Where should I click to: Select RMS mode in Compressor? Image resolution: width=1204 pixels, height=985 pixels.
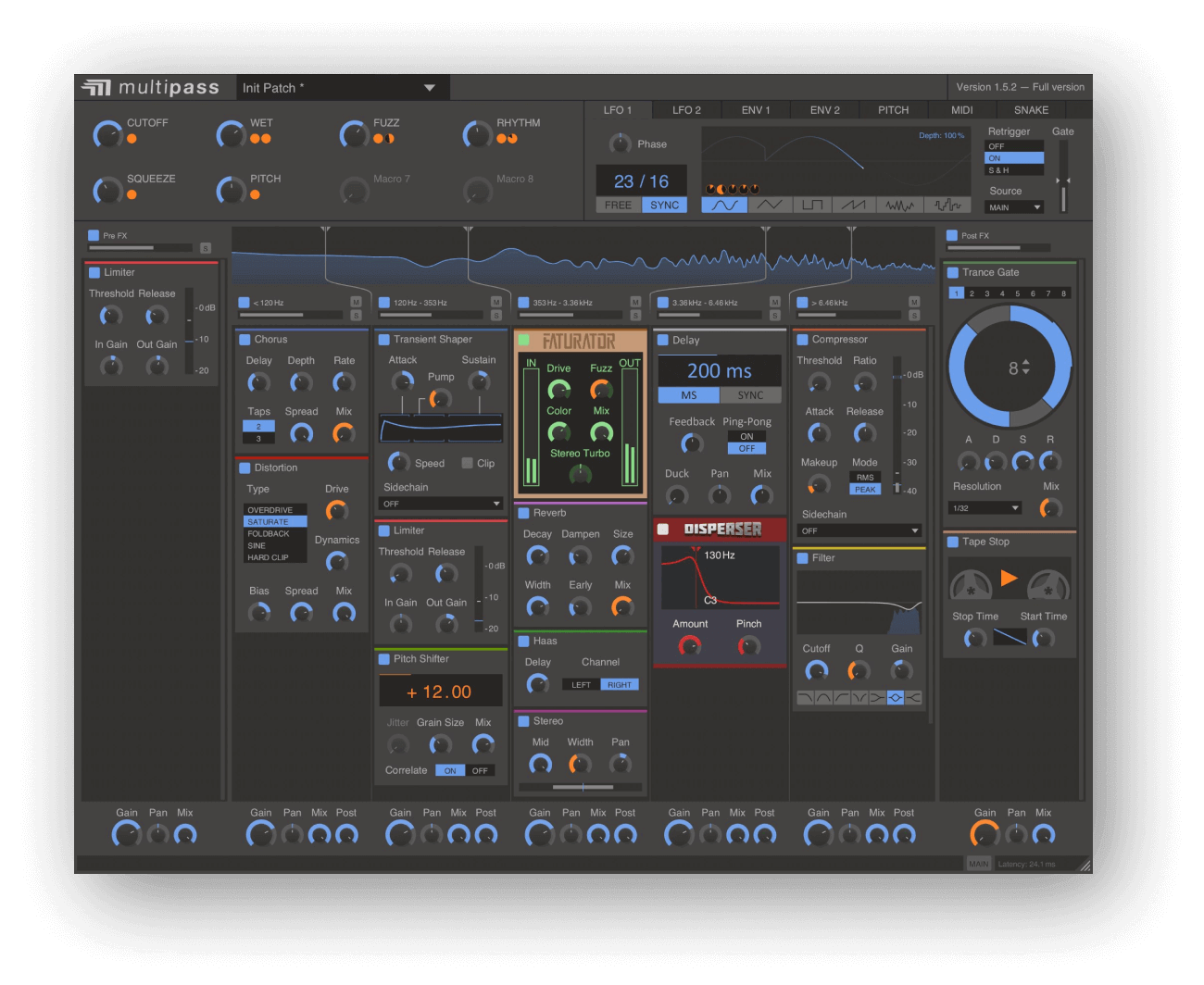pos(865,478)
